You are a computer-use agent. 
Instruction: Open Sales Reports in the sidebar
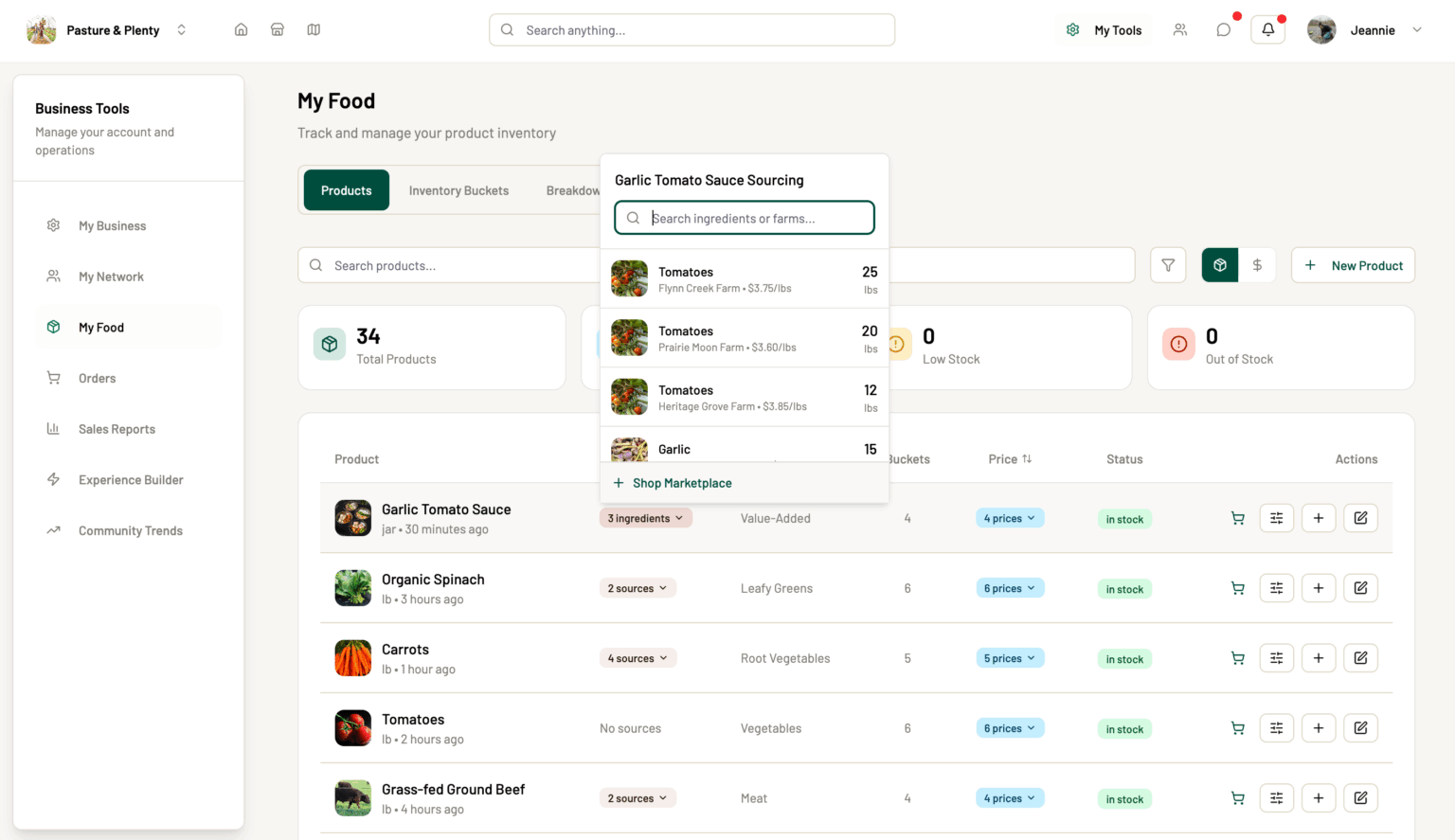pyautogui.click(x=117, y=429)
